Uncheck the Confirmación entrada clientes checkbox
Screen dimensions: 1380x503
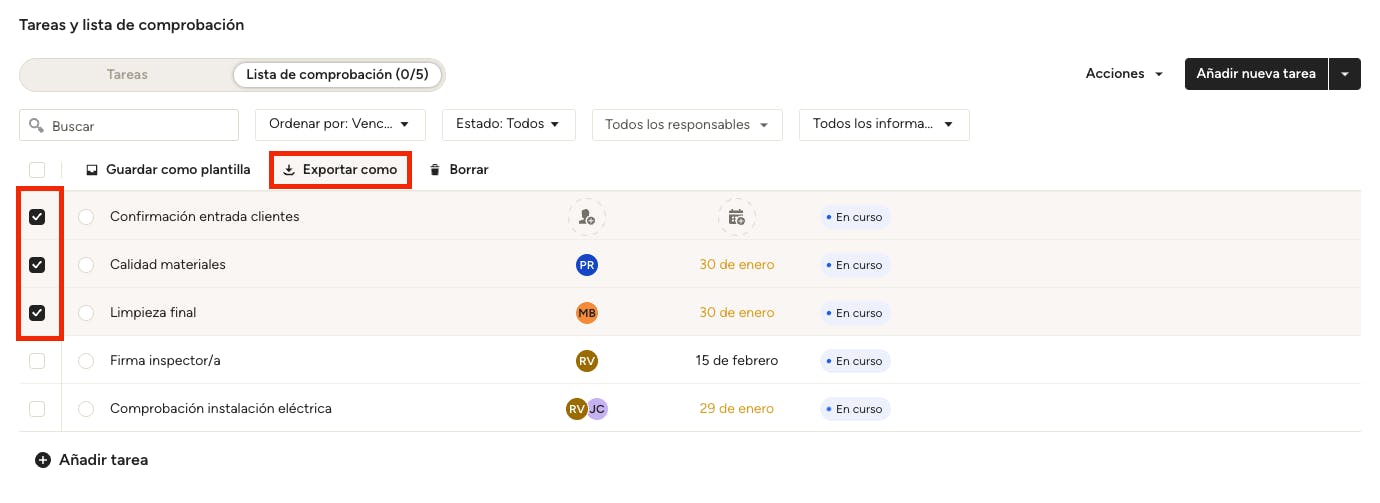(37, 217)
